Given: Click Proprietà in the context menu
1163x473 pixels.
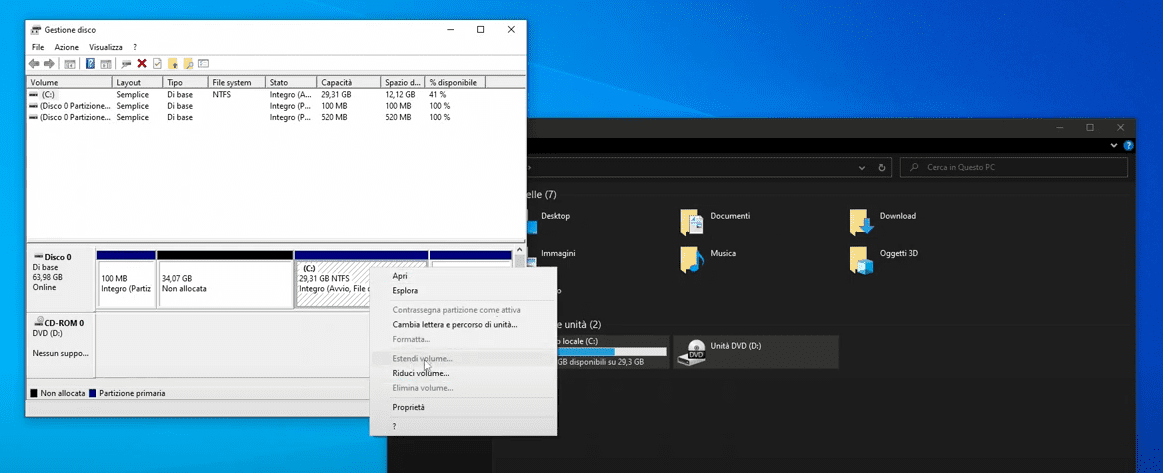Looking at the screenshot, I should pos(408,407).
